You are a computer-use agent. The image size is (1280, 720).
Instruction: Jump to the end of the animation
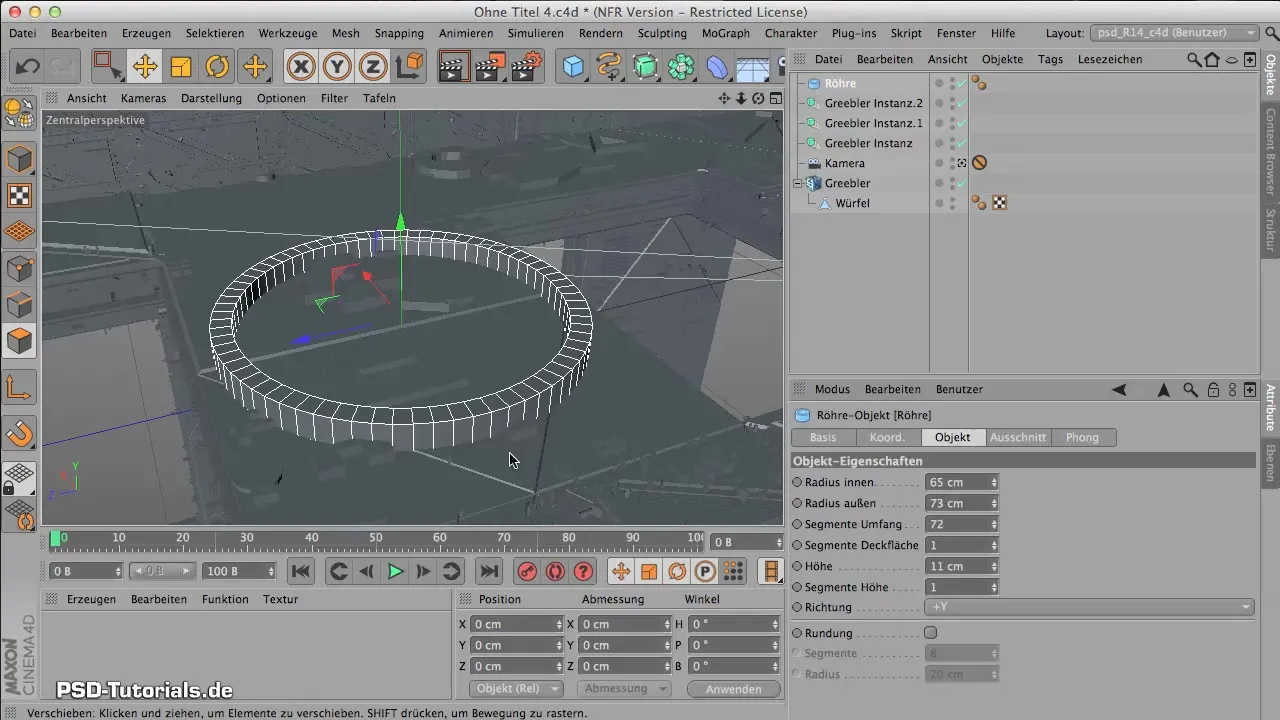tap(488, 571)
